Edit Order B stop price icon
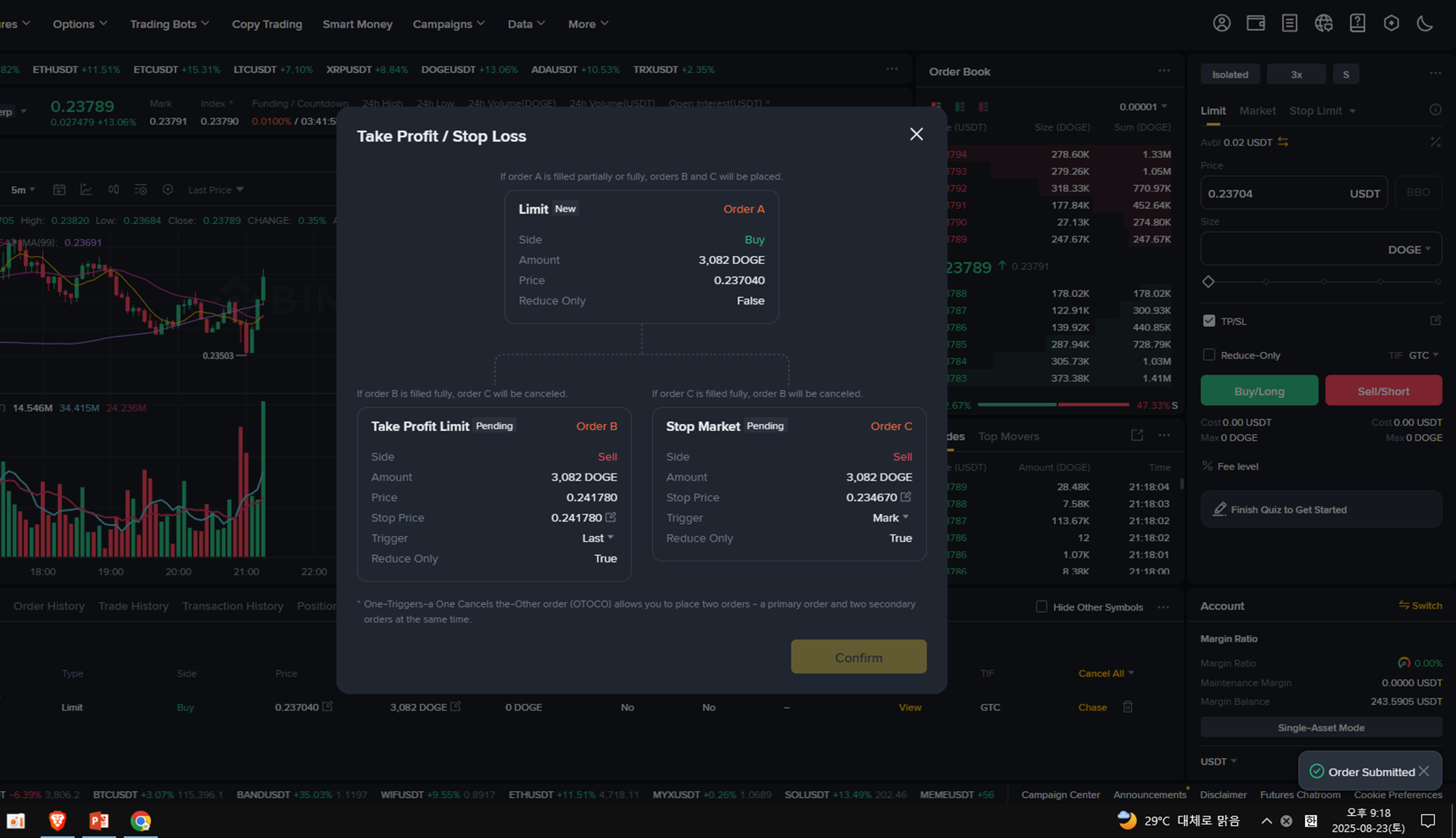This screenshot has width=1456, height=838. click(611, 518)
